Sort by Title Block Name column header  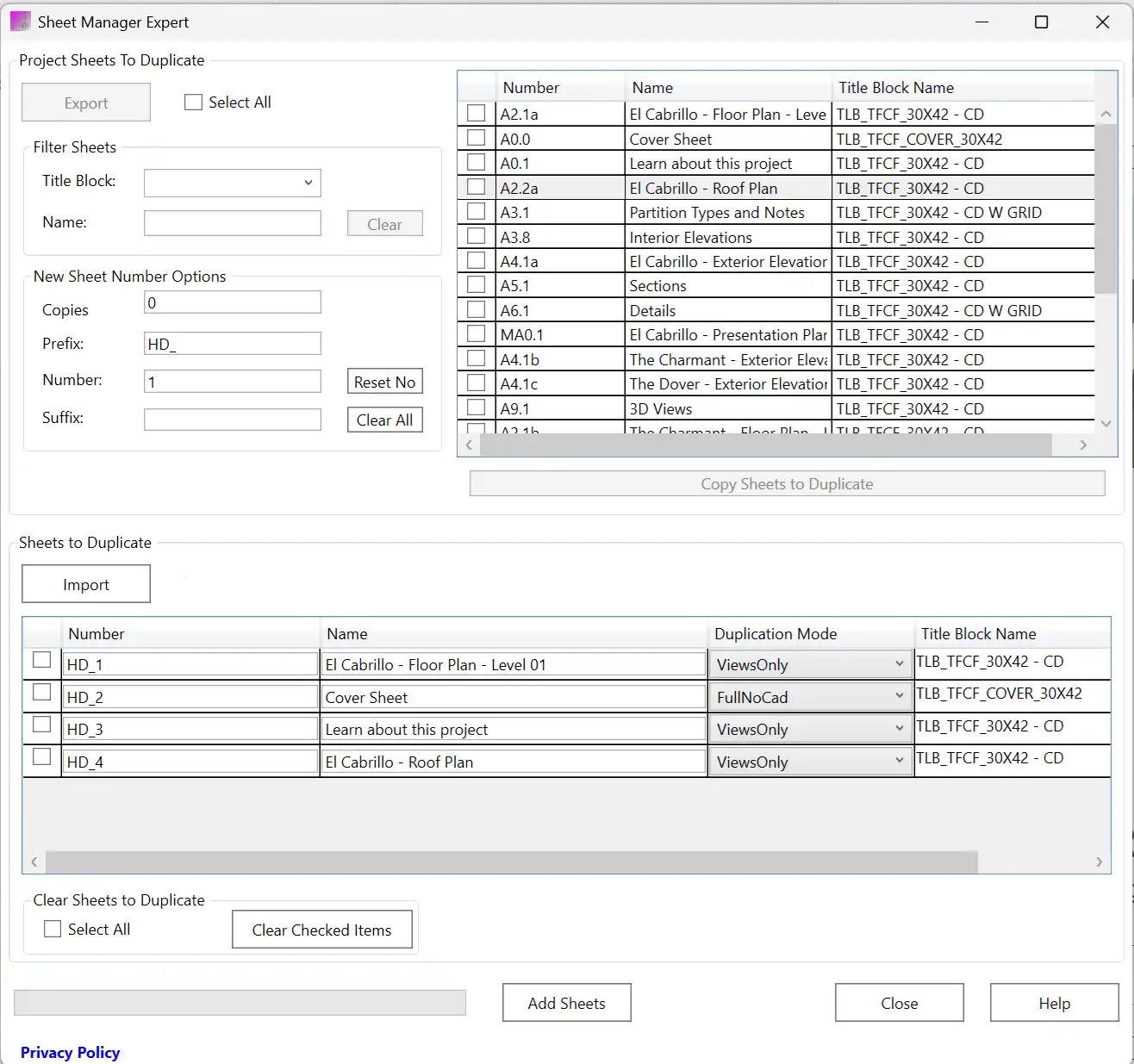(x=896, y=88)
